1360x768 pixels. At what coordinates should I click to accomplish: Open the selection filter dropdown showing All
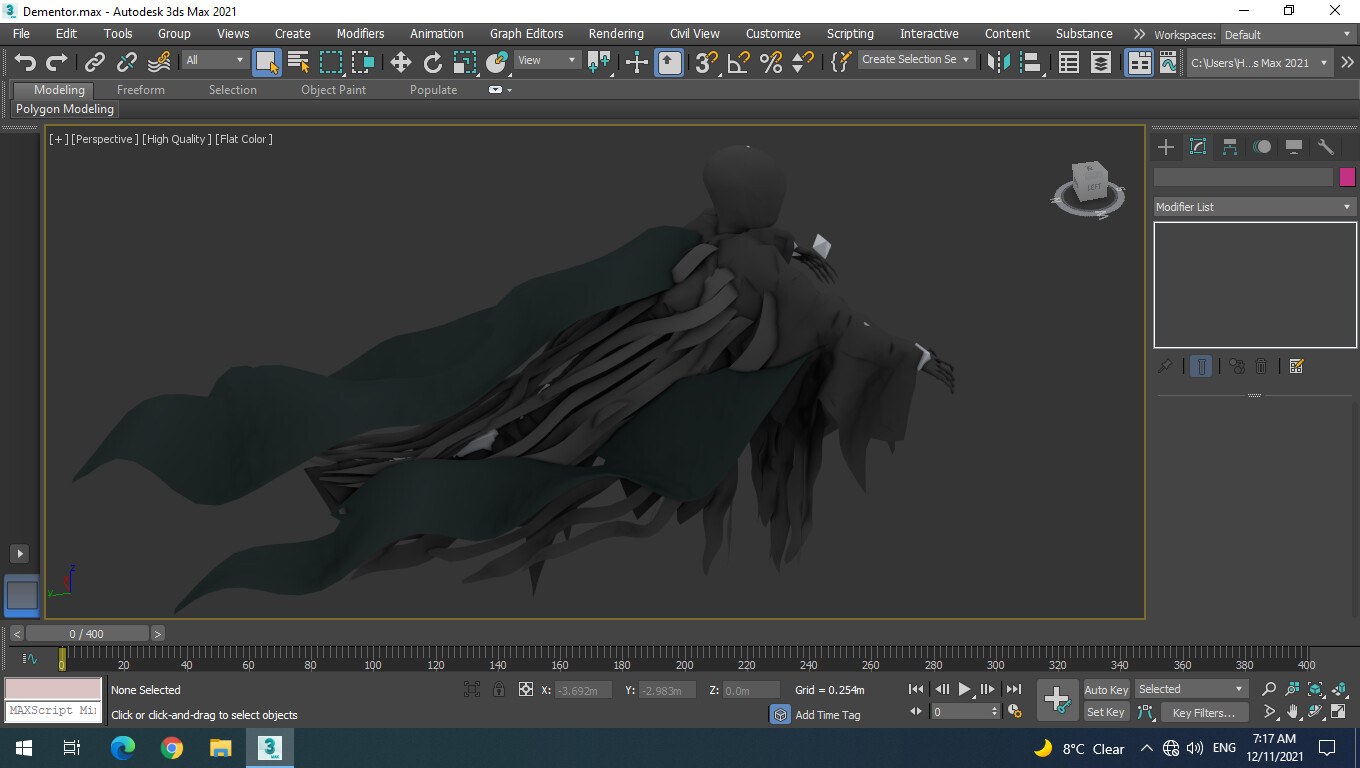212,59
